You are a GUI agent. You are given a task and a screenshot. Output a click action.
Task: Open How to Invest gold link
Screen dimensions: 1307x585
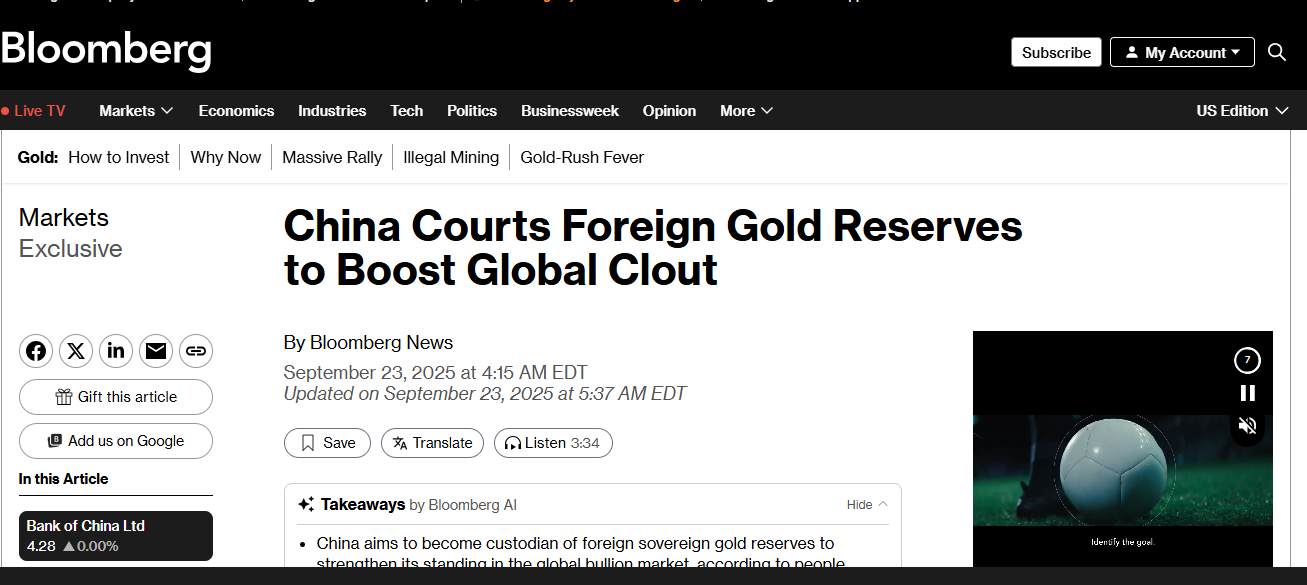coord(119,157)
